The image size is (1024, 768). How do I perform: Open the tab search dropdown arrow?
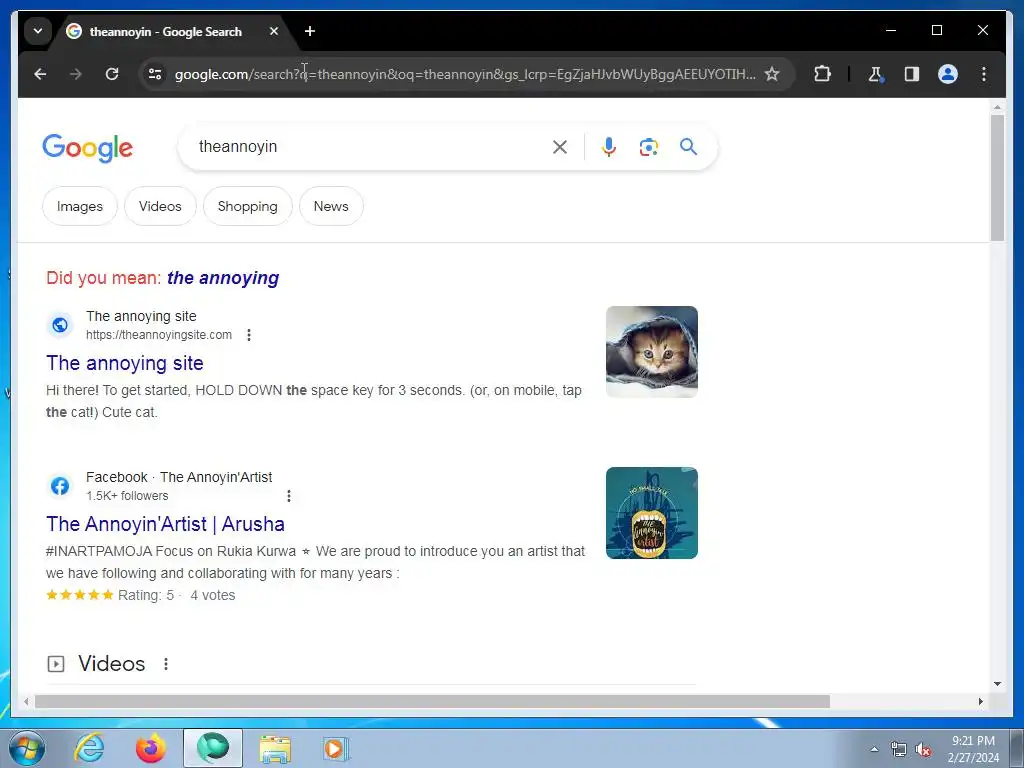pyautogui.click(x=38, y=31)
